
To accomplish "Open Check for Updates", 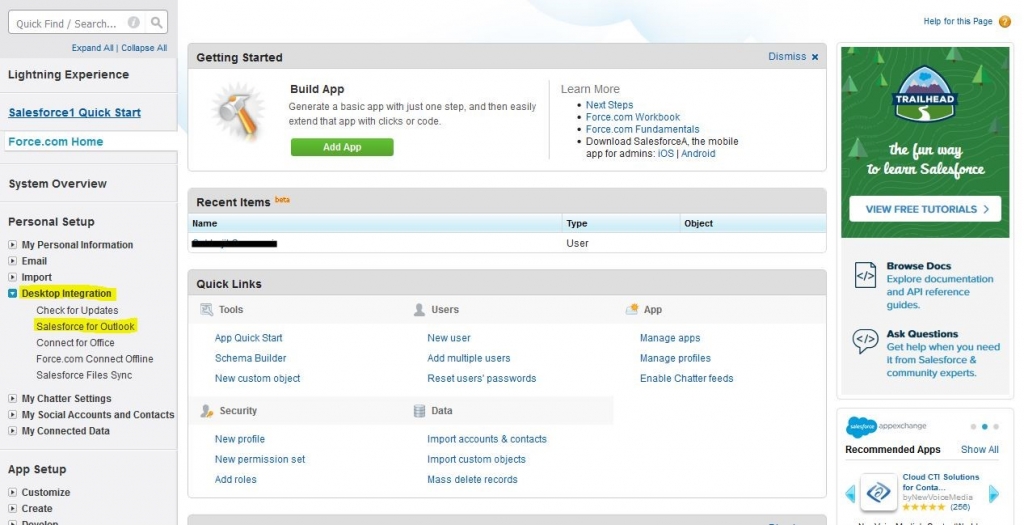I will tap(77, 310).
